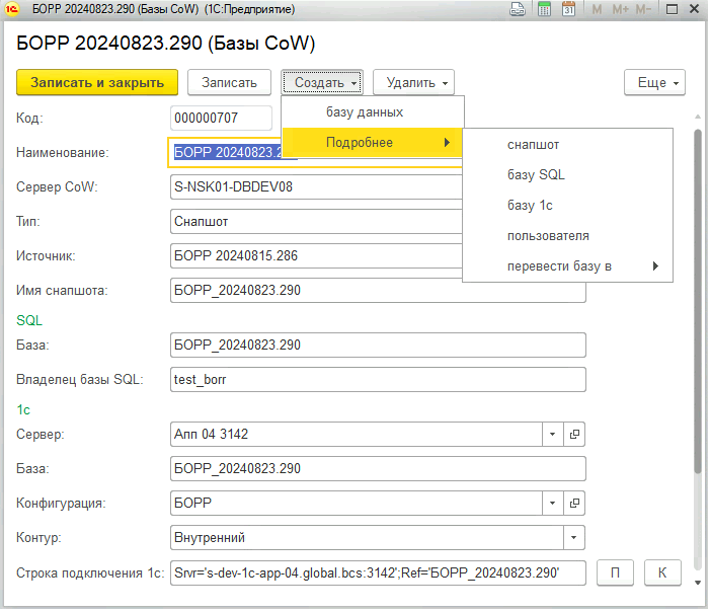This screenshot has width=708, height=609.
Task: Click the scrollbar up arrow
Action: pos(698,117)
